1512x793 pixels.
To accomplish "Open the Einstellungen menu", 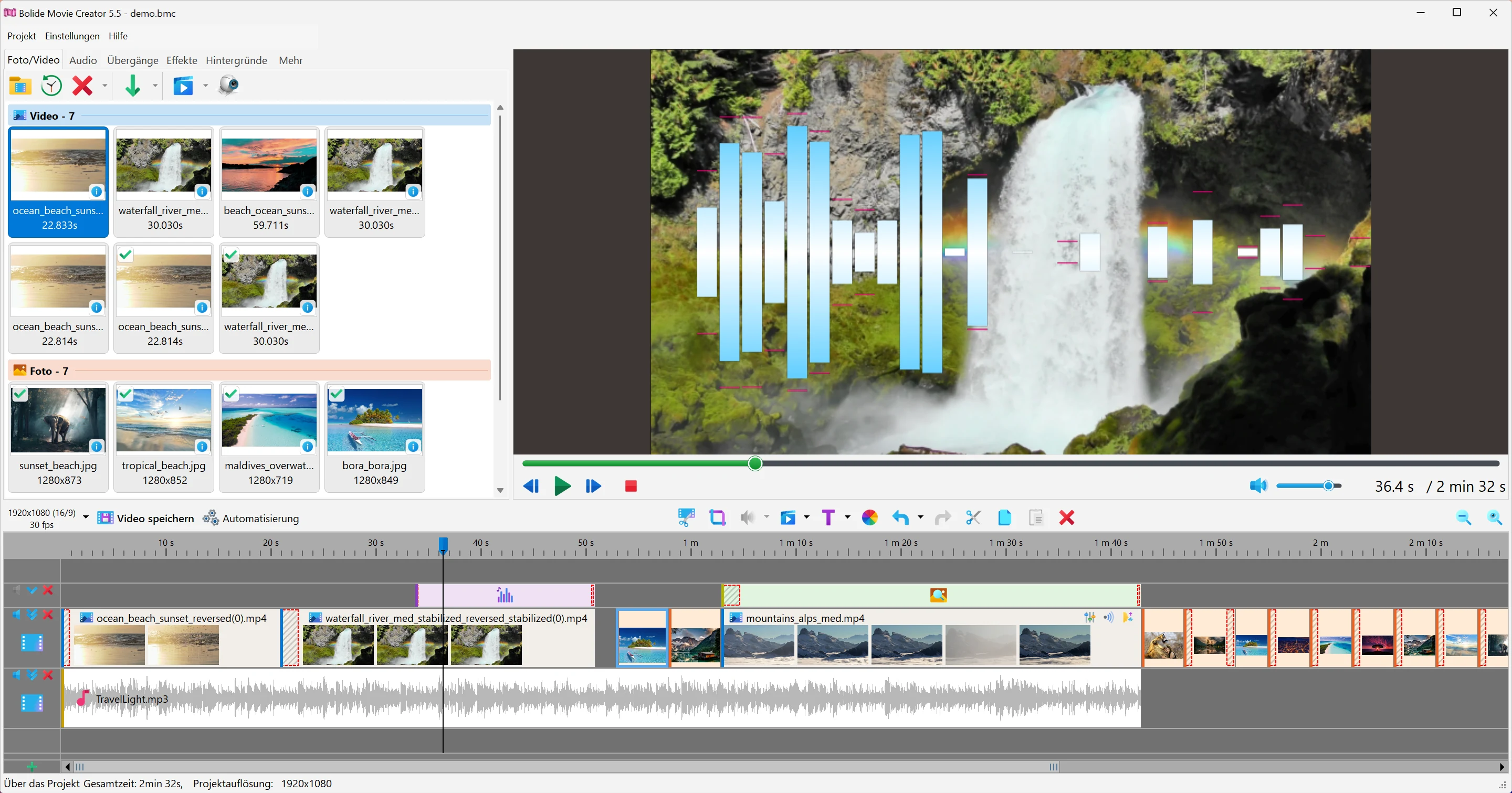I will tap(72, 36).
